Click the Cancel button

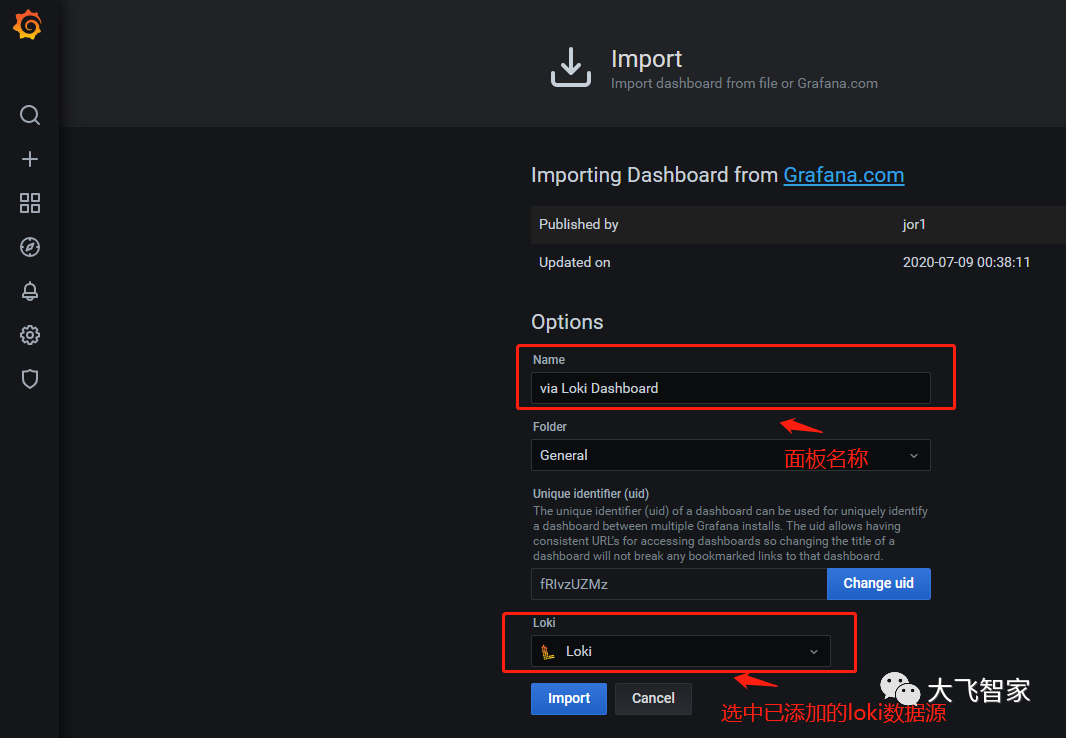(x=653, y=699)
